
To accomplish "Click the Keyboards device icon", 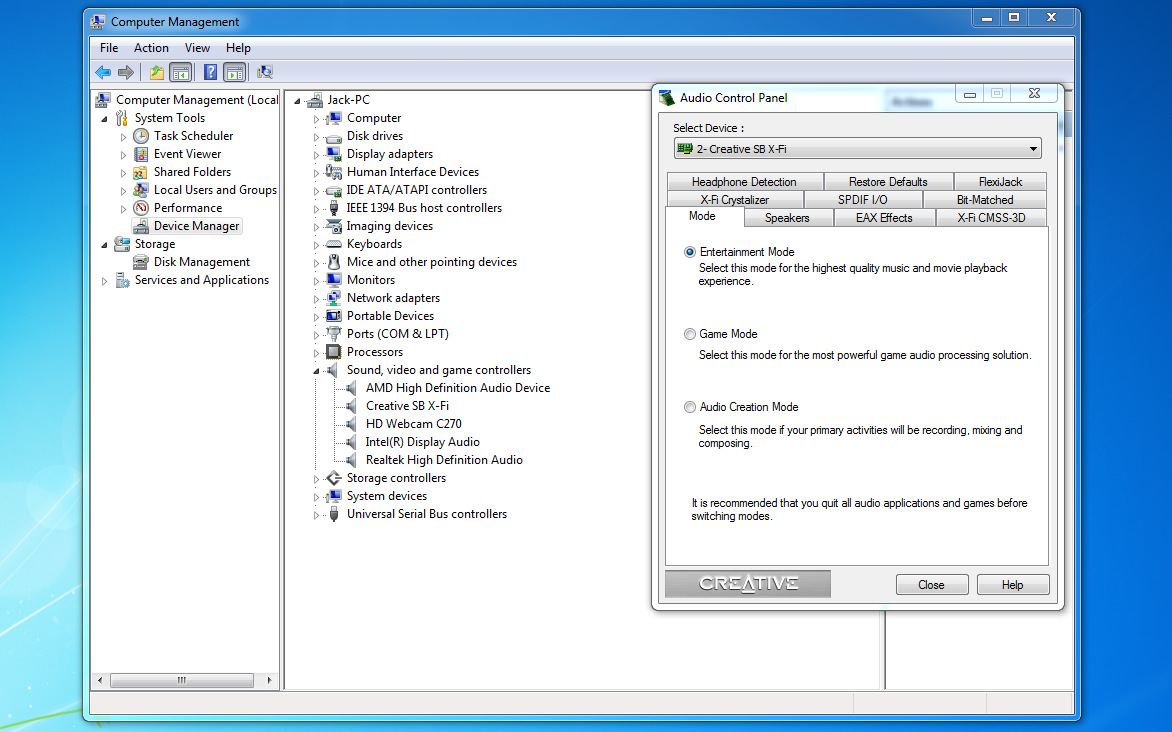I will pyautogui.click(x=334, y=244).
